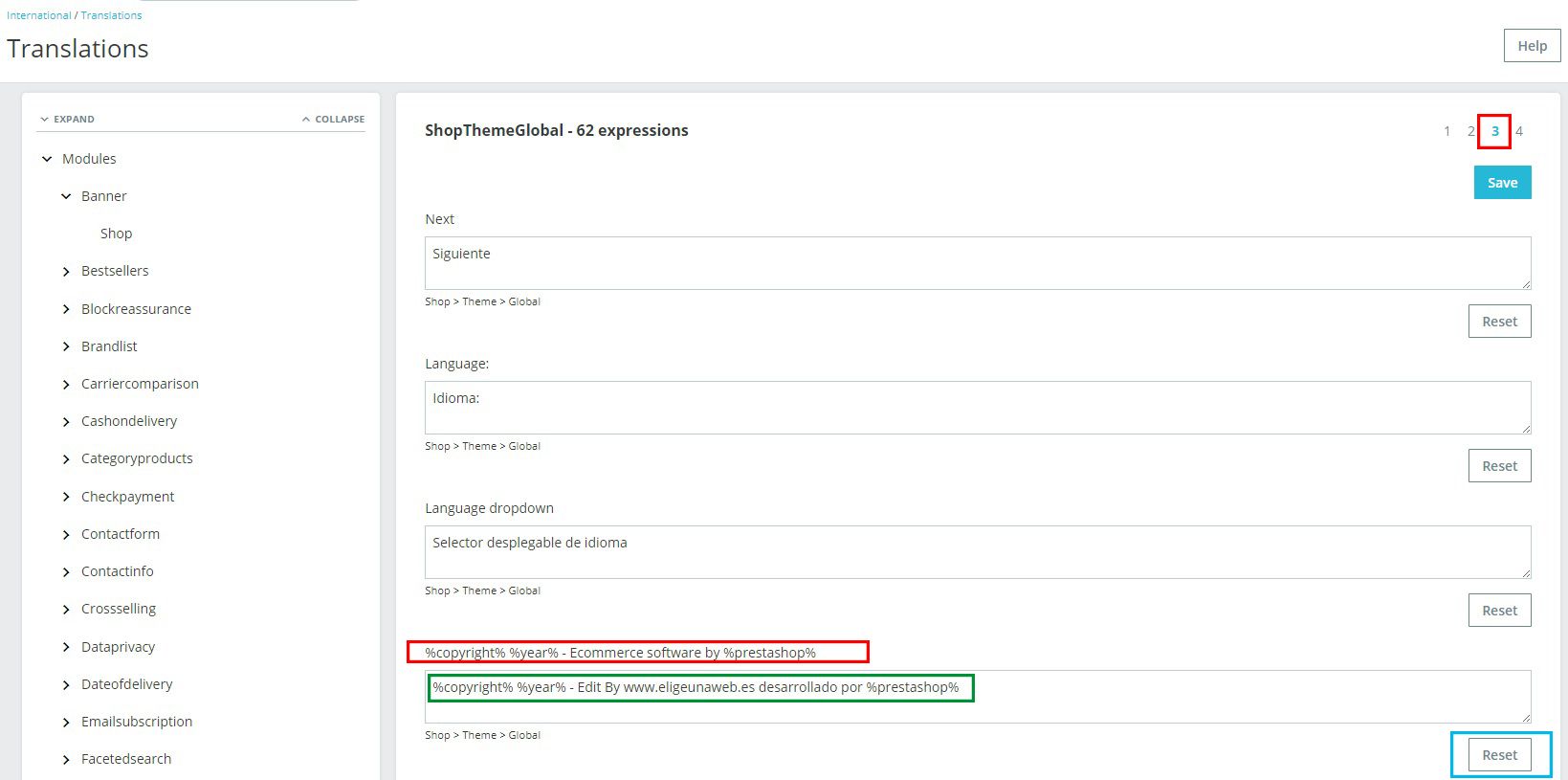The image size is (1568, 780).
Task: Expand the Blockreassurance chevron
Action: coord(66,309)
